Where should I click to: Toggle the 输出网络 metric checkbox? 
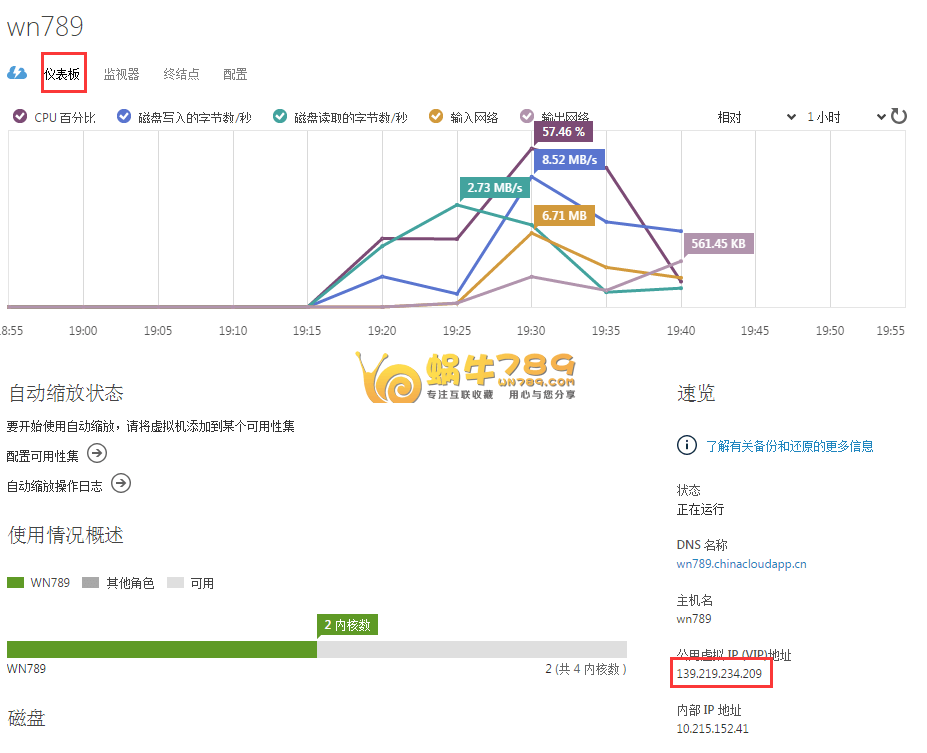point(528,117)
